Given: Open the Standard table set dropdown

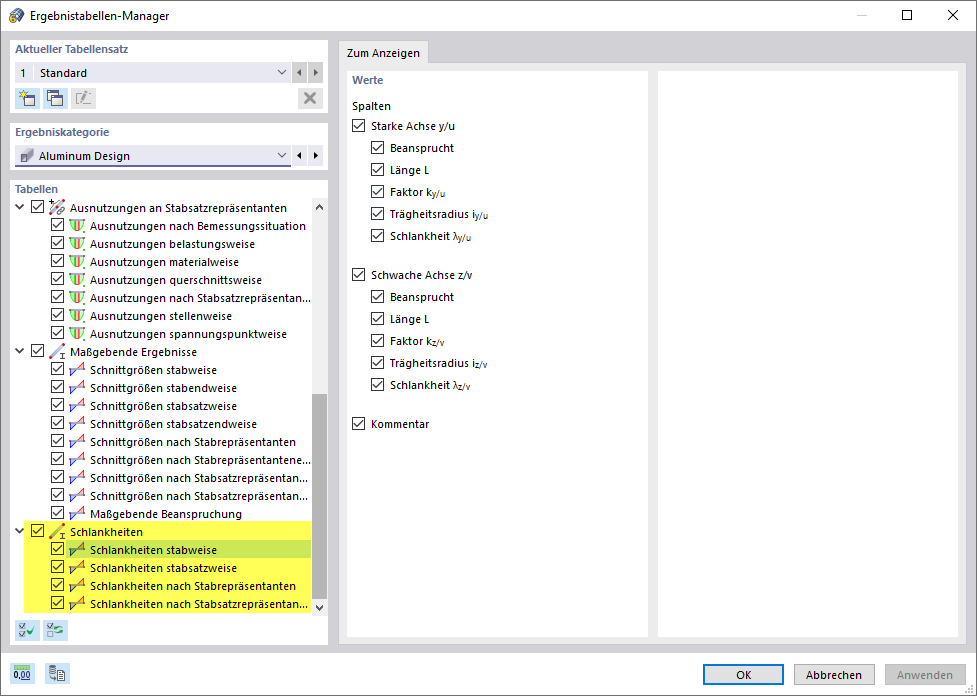Looking at the screenshot, I should [x=282, y=73].
